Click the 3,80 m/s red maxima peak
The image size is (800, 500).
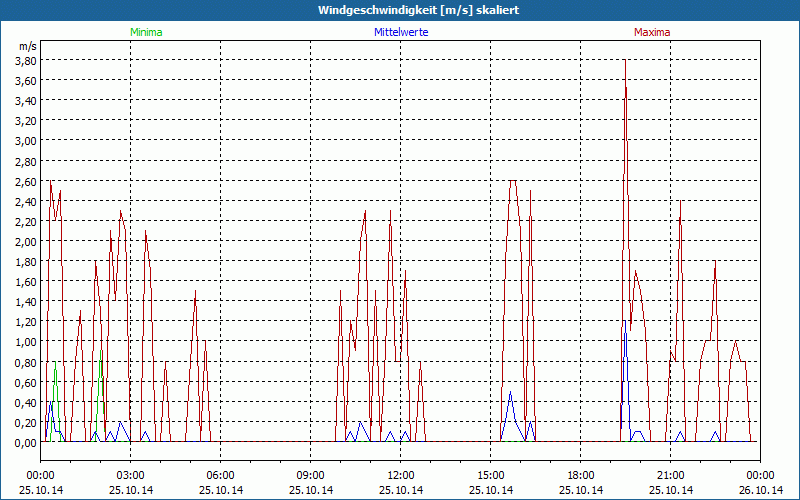coord(624,61)
